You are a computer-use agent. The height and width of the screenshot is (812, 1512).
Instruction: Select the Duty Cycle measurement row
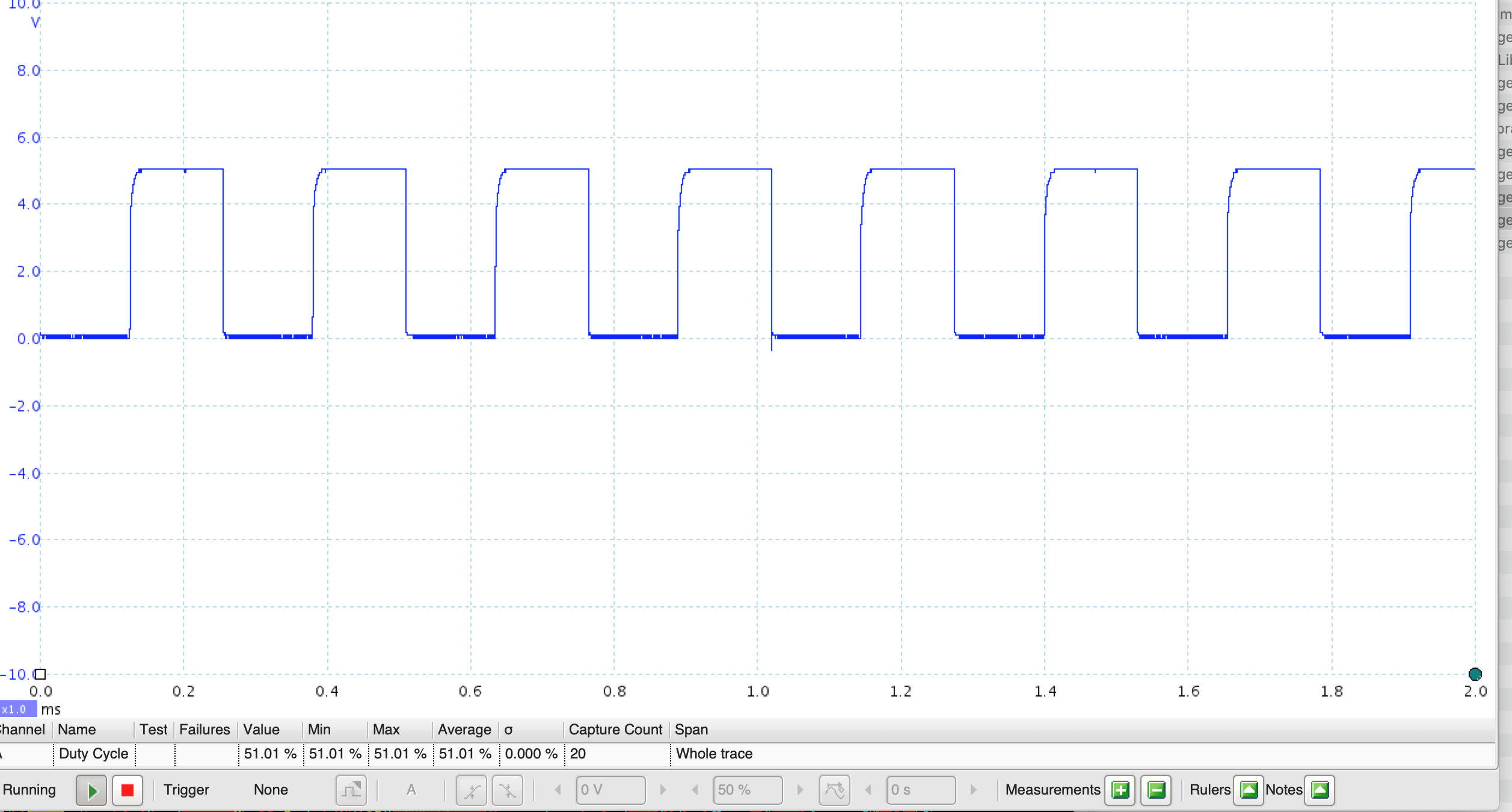[x=94, y=754]
